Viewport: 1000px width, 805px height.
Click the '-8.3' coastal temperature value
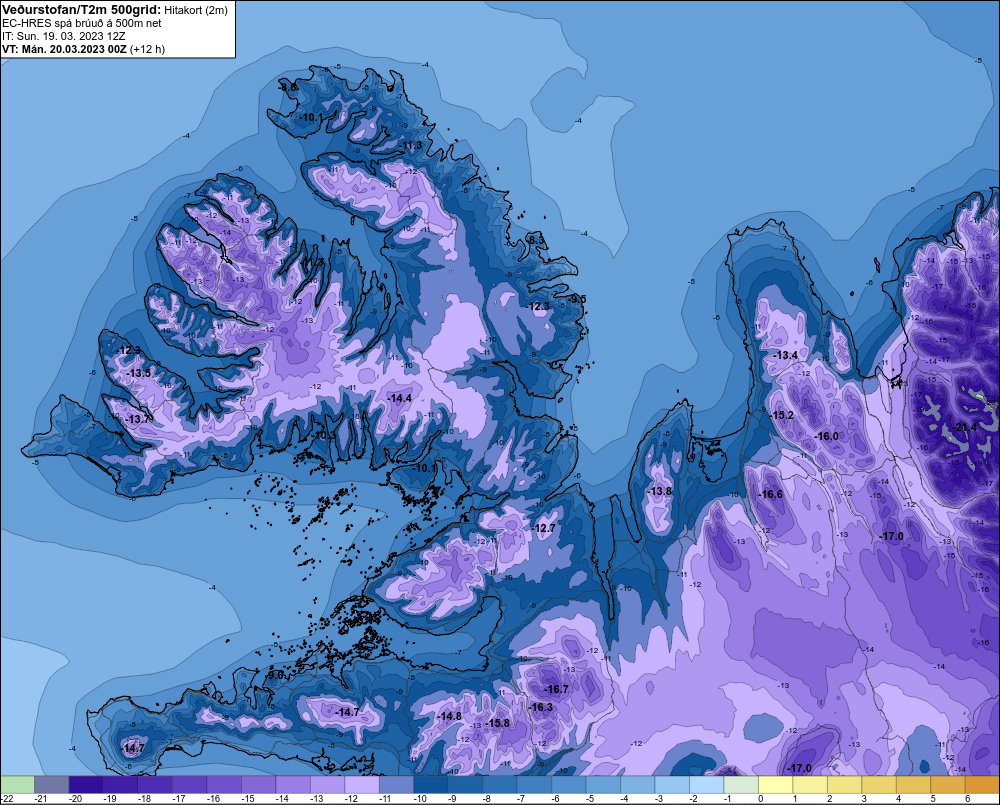[536, 240]
